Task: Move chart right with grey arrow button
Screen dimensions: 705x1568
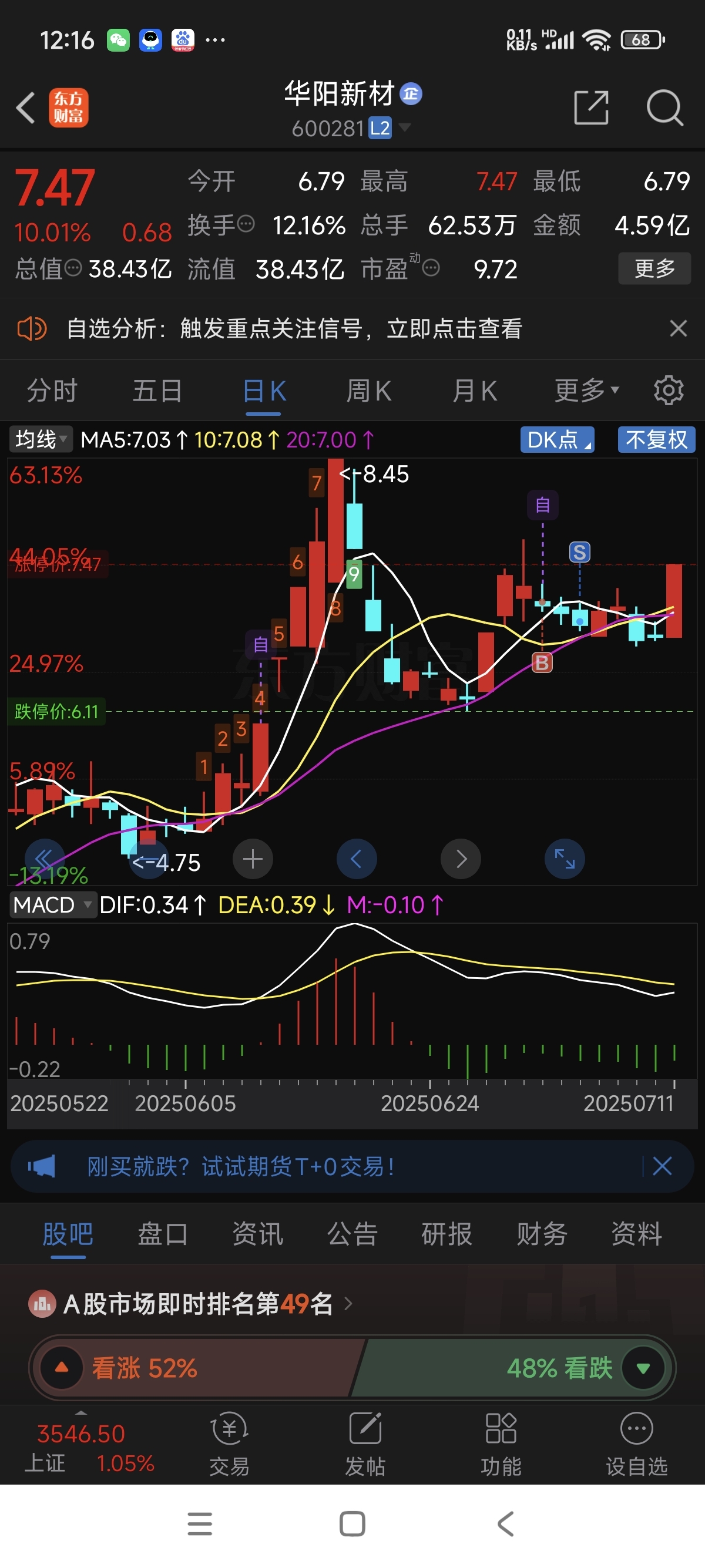Action: pos(461,859)
